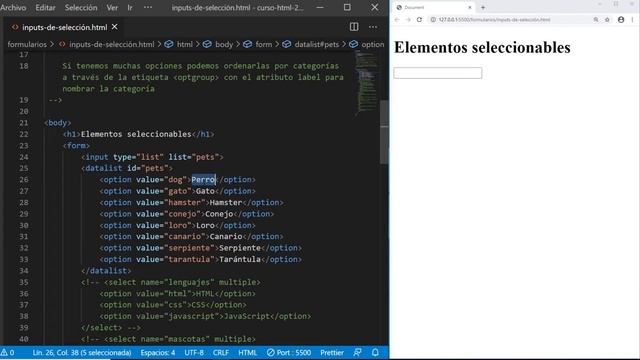Open the Archivo menu

coord(13,7)
